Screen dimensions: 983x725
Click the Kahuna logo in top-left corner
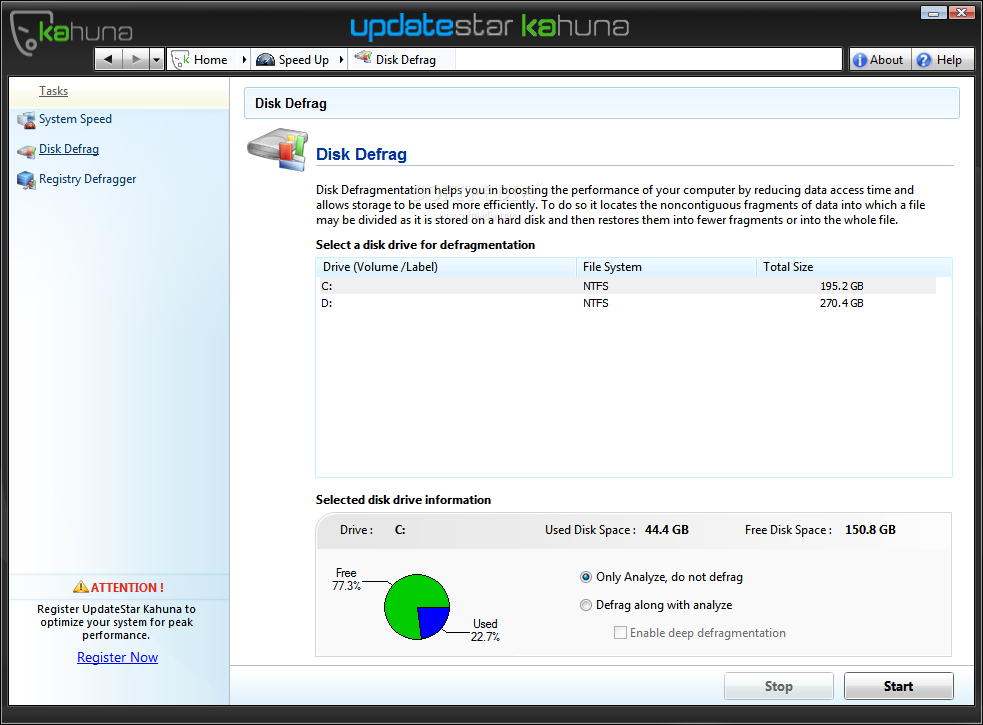71,32
